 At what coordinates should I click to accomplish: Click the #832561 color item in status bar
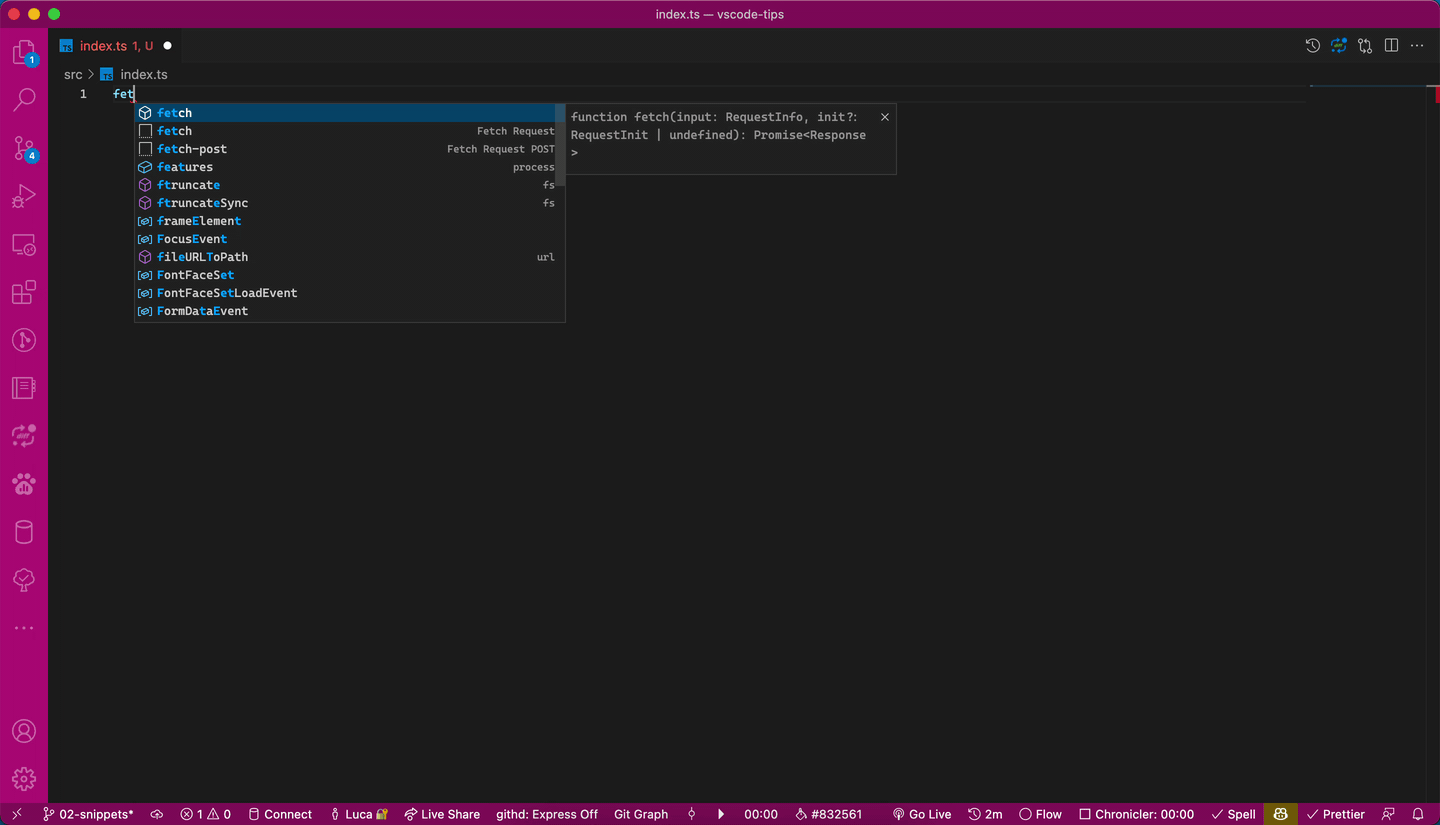(x=828, y=814)
